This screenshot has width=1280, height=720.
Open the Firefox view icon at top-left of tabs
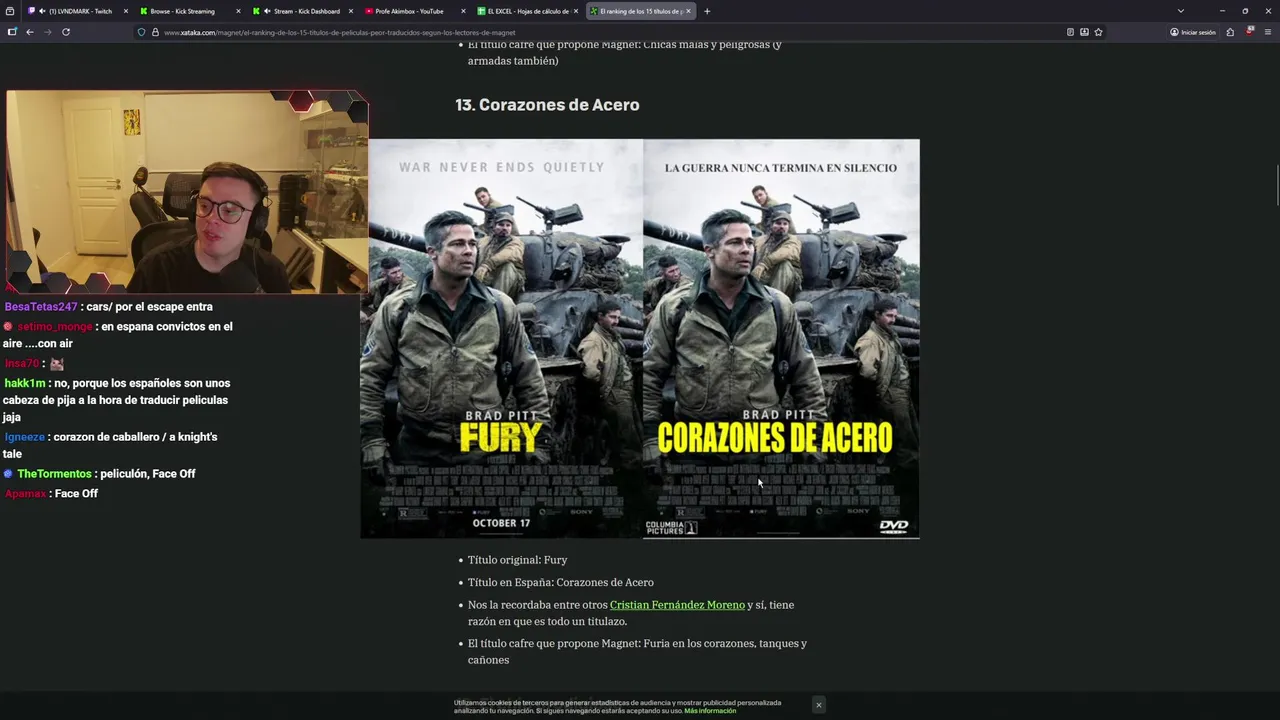12,11
